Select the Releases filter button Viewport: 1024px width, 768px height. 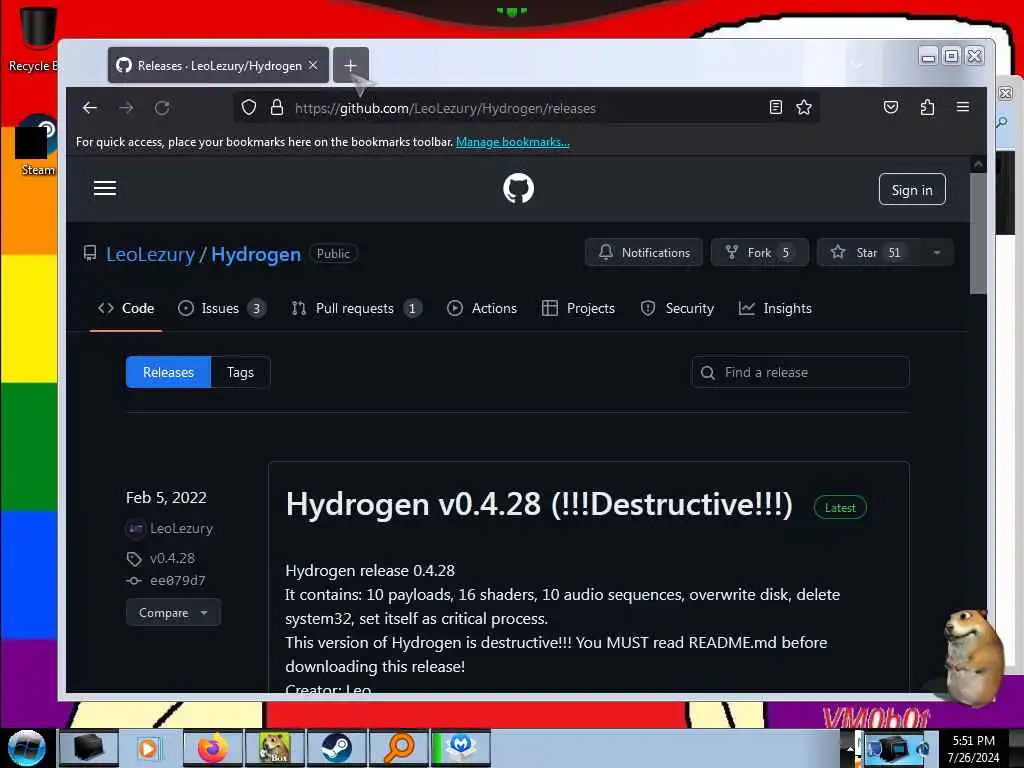(x=168, y=372)
